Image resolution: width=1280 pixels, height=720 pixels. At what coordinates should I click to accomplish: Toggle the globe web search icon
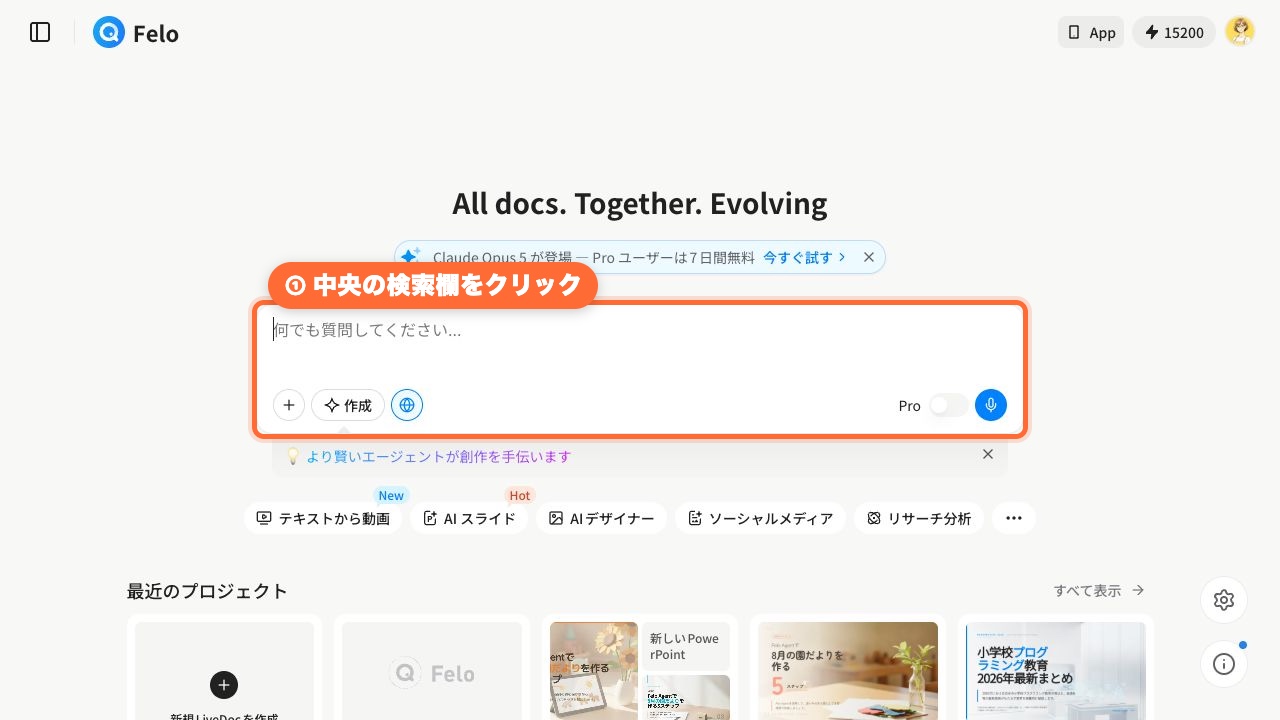[407, 405]
